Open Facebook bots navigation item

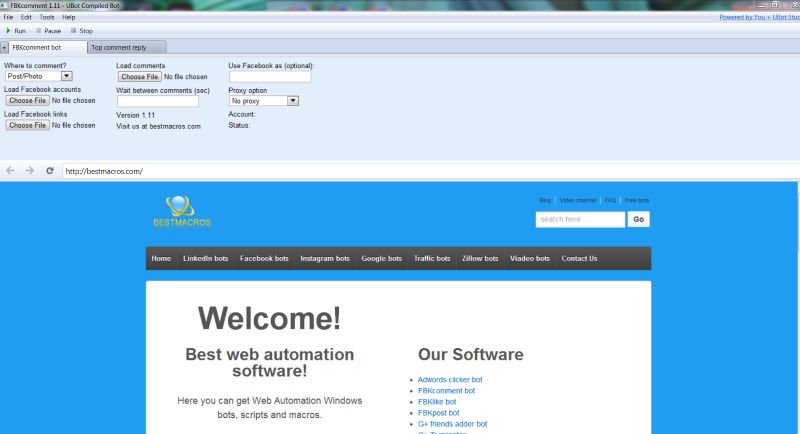tap(264, 259)
